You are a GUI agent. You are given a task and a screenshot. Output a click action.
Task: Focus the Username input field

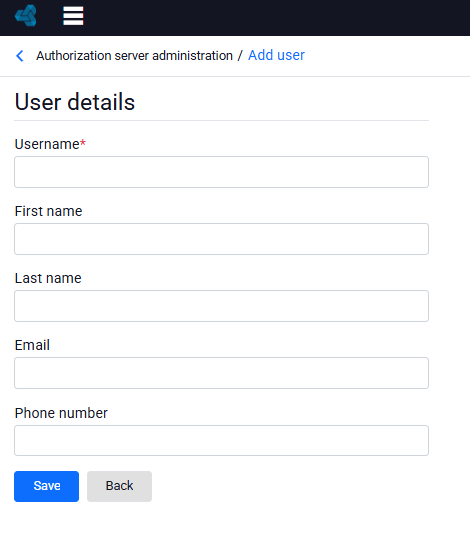tap(221, 172)
